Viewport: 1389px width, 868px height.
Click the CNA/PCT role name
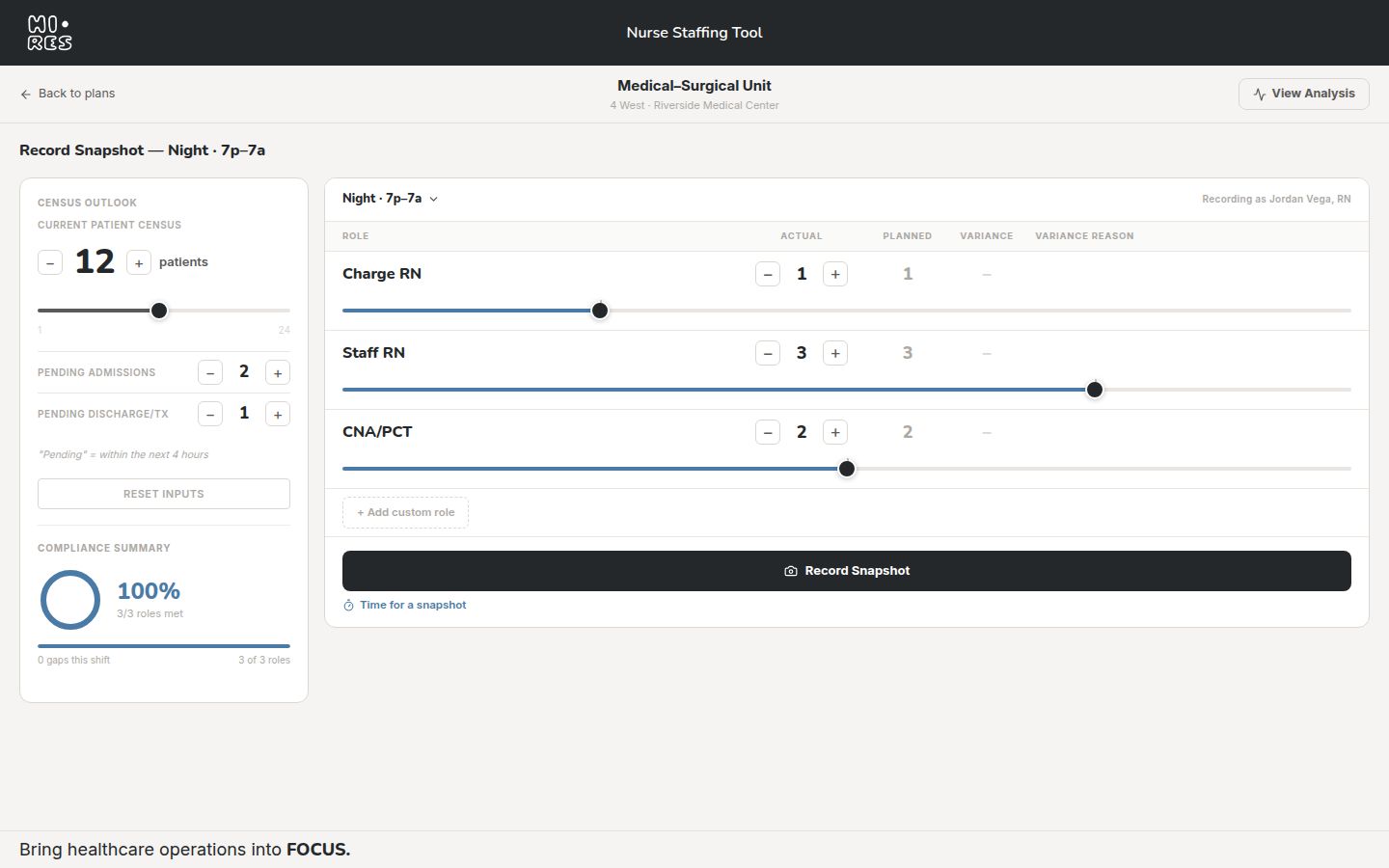(377, 432)
